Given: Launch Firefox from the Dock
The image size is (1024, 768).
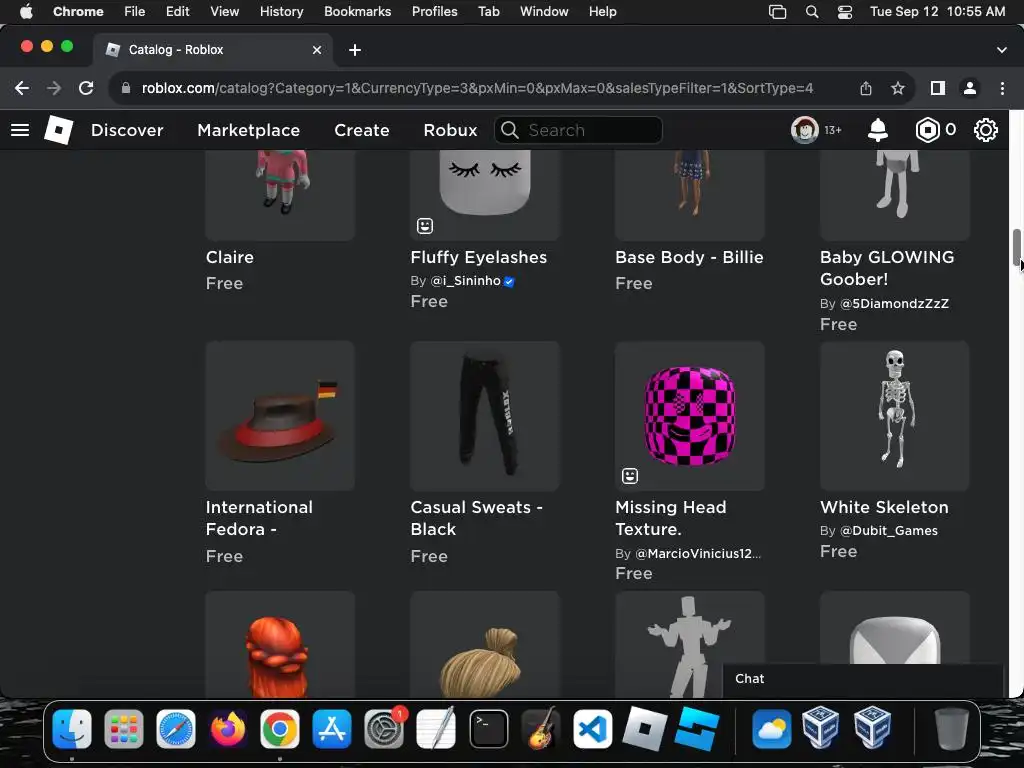Looking at the screenshot, I should tap(228, 729).
